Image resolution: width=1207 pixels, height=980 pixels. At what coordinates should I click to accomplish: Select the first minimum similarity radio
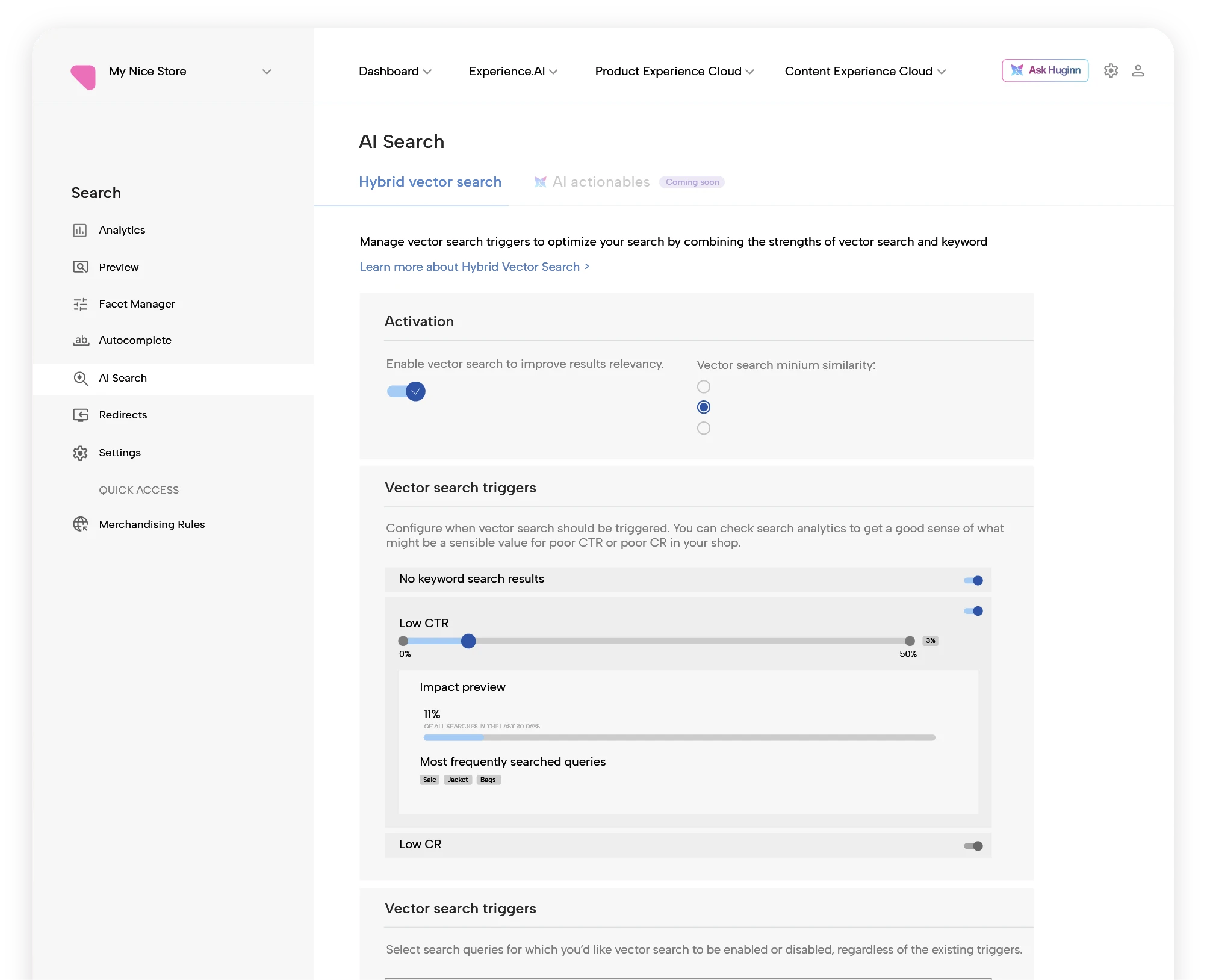click(703, 387)
